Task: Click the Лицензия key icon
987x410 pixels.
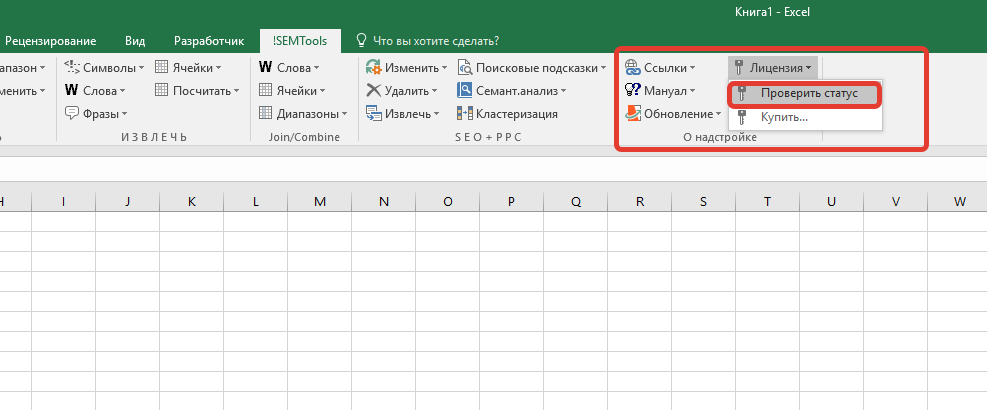Action: point(739,67)
